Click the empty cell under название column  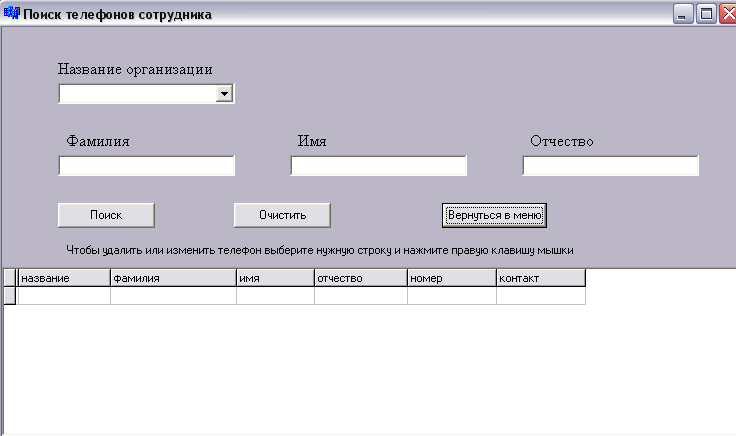point(64,296)
